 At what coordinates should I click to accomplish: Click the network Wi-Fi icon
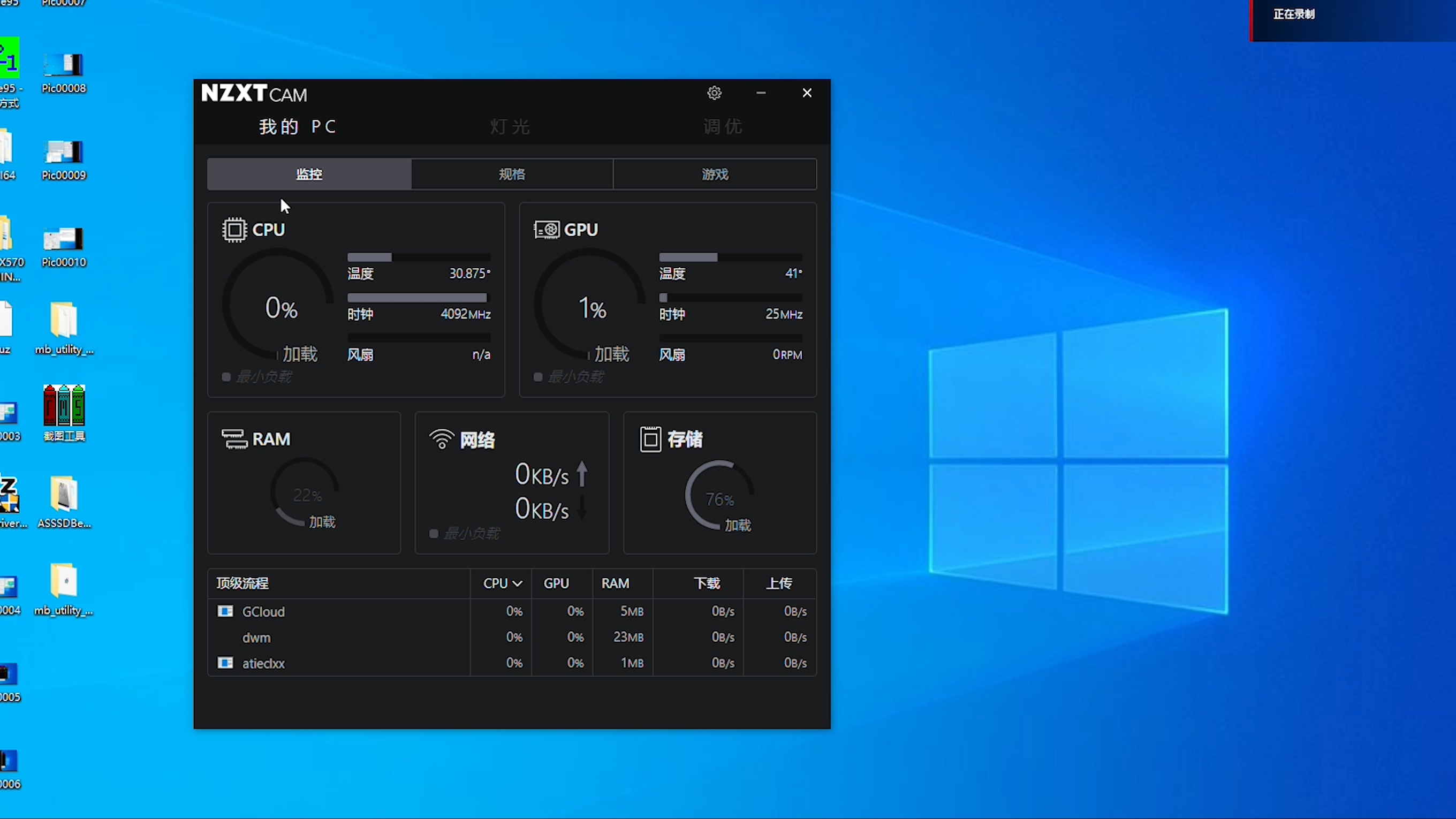(442, 439)
